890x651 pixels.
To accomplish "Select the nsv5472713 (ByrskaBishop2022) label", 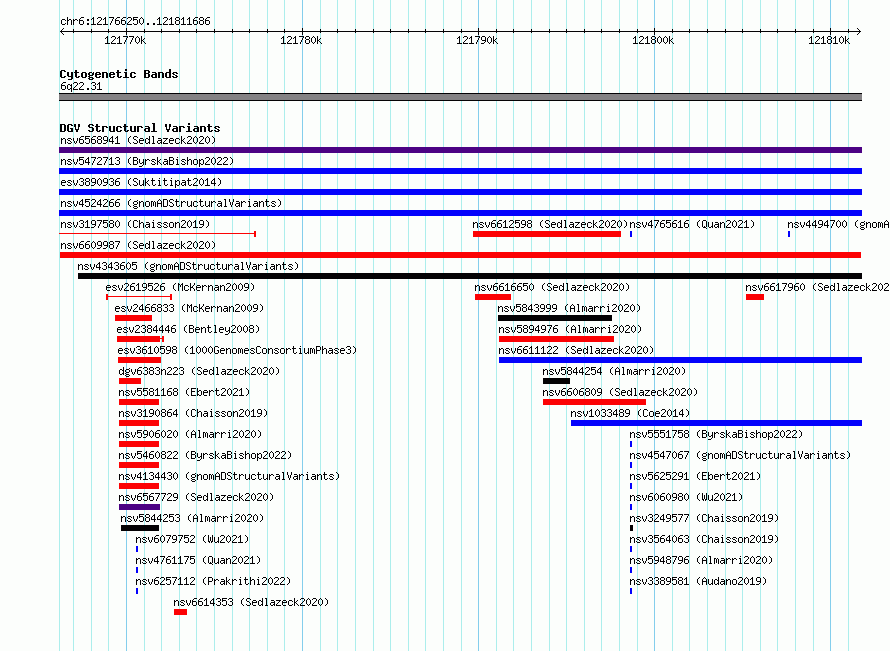I will pos(147,161).
